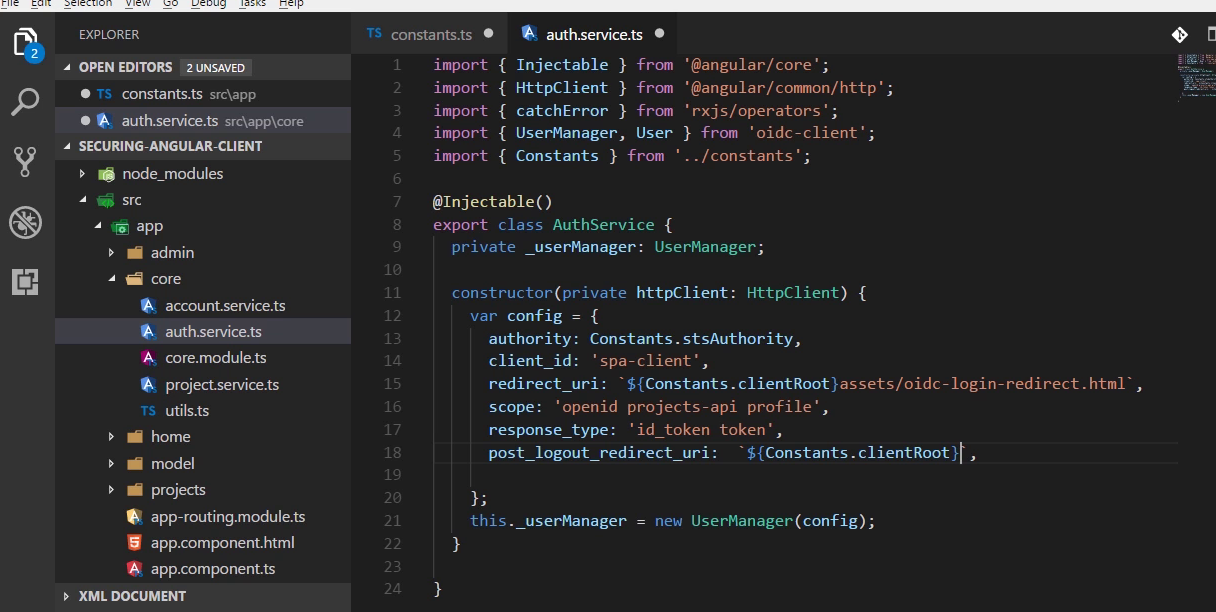Viewport: 1216px width, 612px height.
Task: Select constants.ts in Open Editors list
Action: click(202, 94)
